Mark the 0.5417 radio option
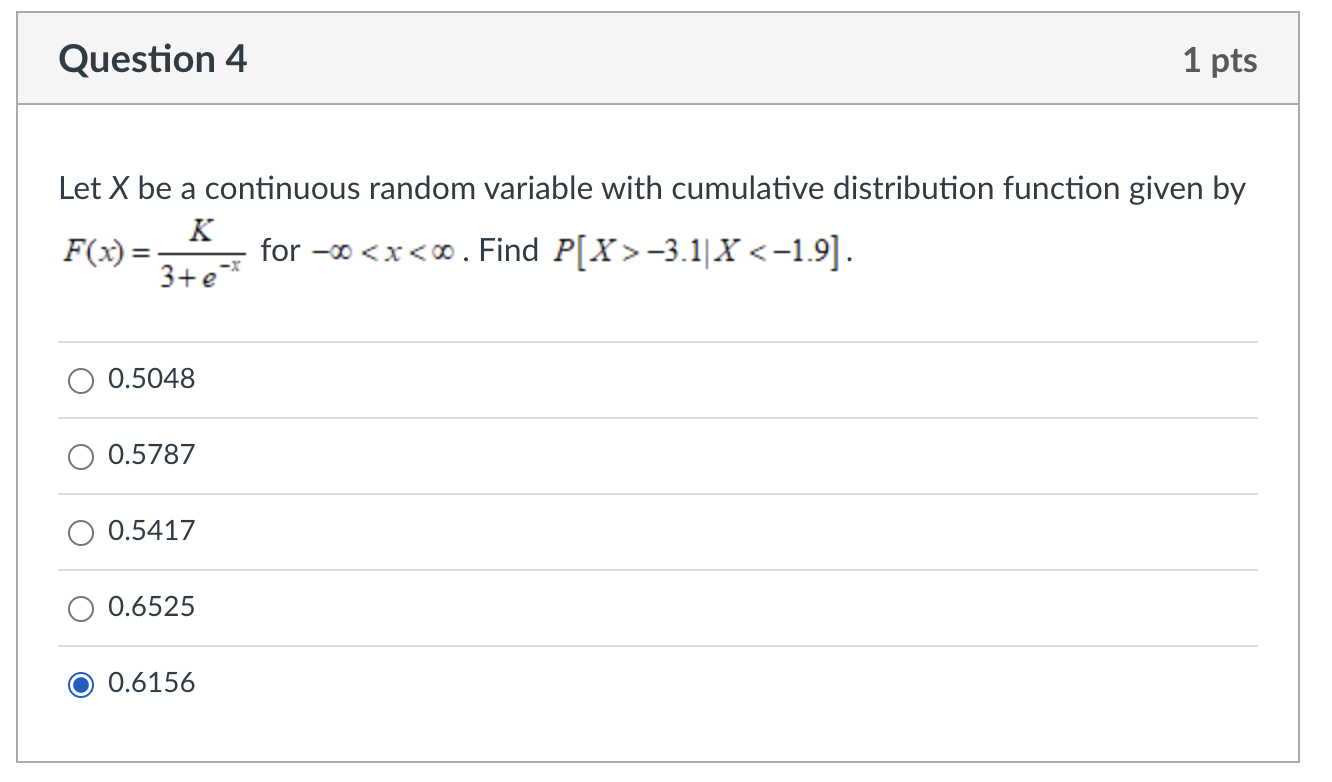Image resolution: width=1332 pixels, height=782 pixels. [81, 532]
